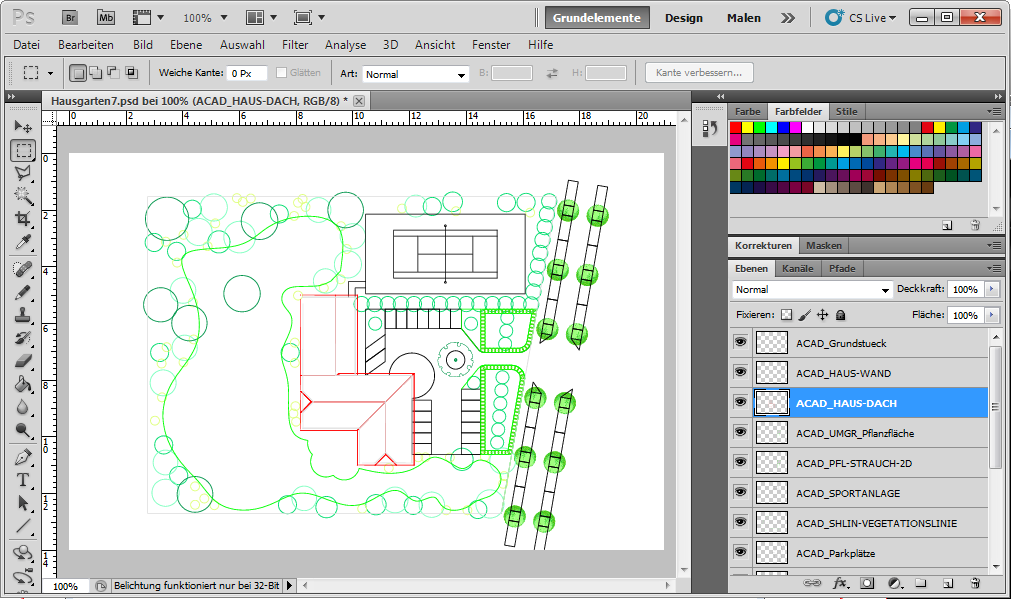Launch Bridge from the Br icon
The height and width of the screenshot is (599, 1011).
coord(70,17)
